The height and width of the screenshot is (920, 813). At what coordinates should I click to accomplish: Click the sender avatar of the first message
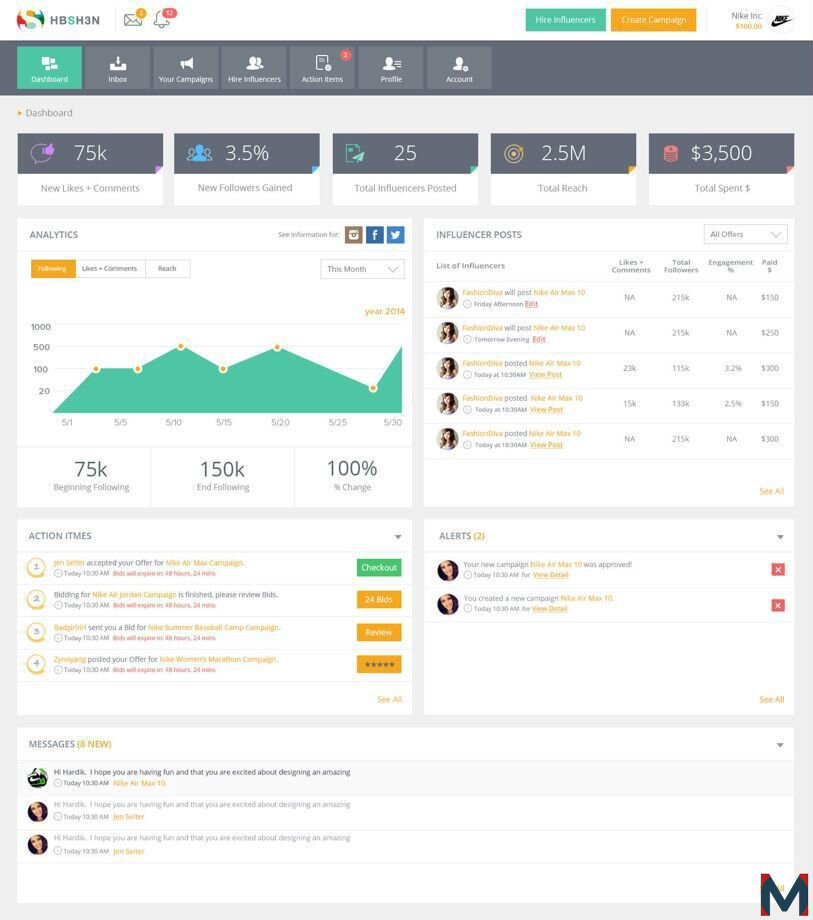pyautogui.click(x=38, y=777)
